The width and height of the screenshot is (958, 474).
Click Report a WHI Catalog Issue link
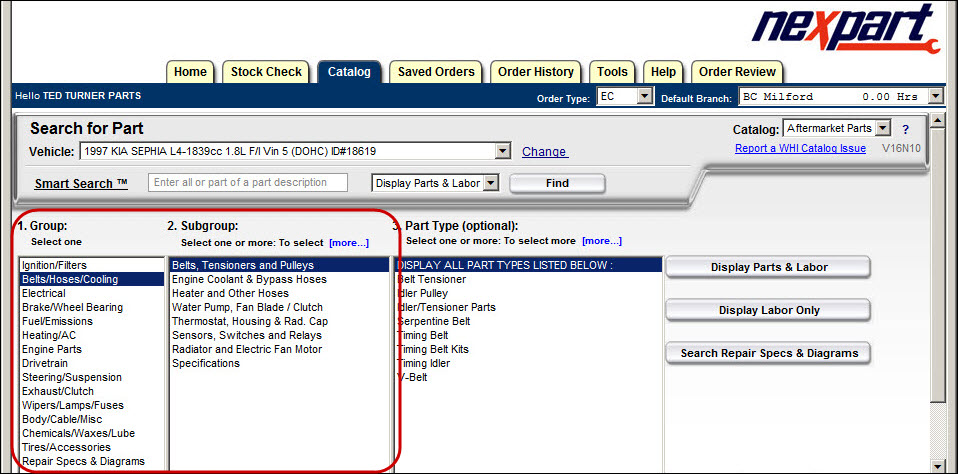pyautogui.click(x=800, y=148)
